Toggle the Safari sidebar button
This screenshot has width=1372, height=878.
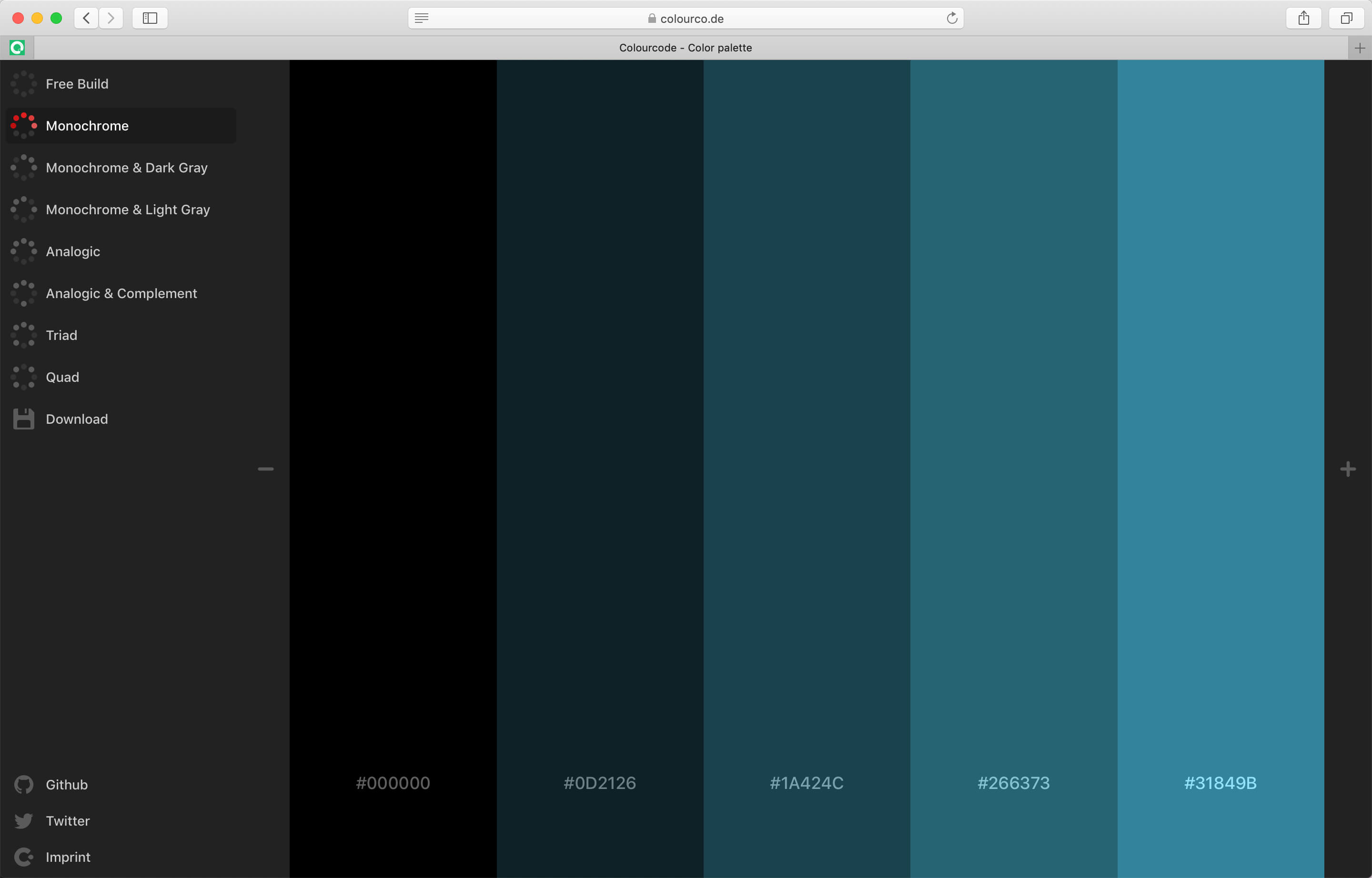click(150, 18)
